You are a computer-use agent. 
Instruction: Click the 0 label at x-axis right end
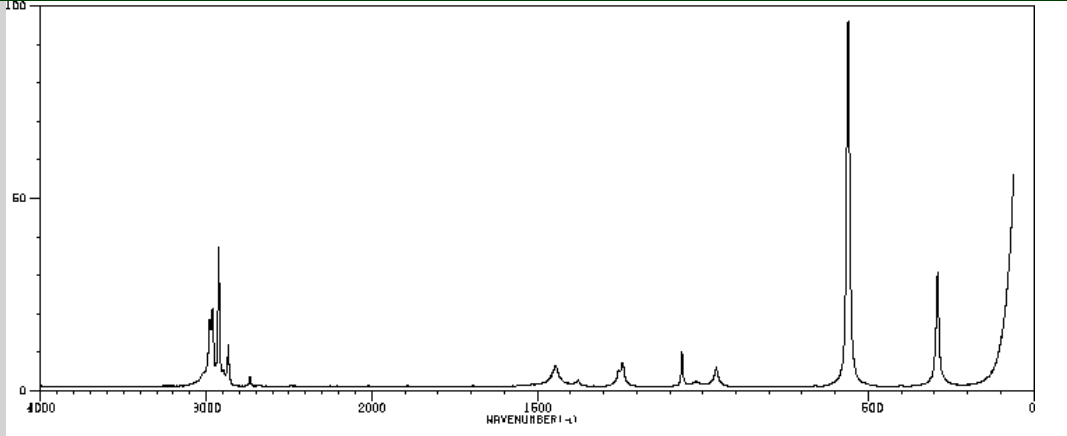(1032, 408)
